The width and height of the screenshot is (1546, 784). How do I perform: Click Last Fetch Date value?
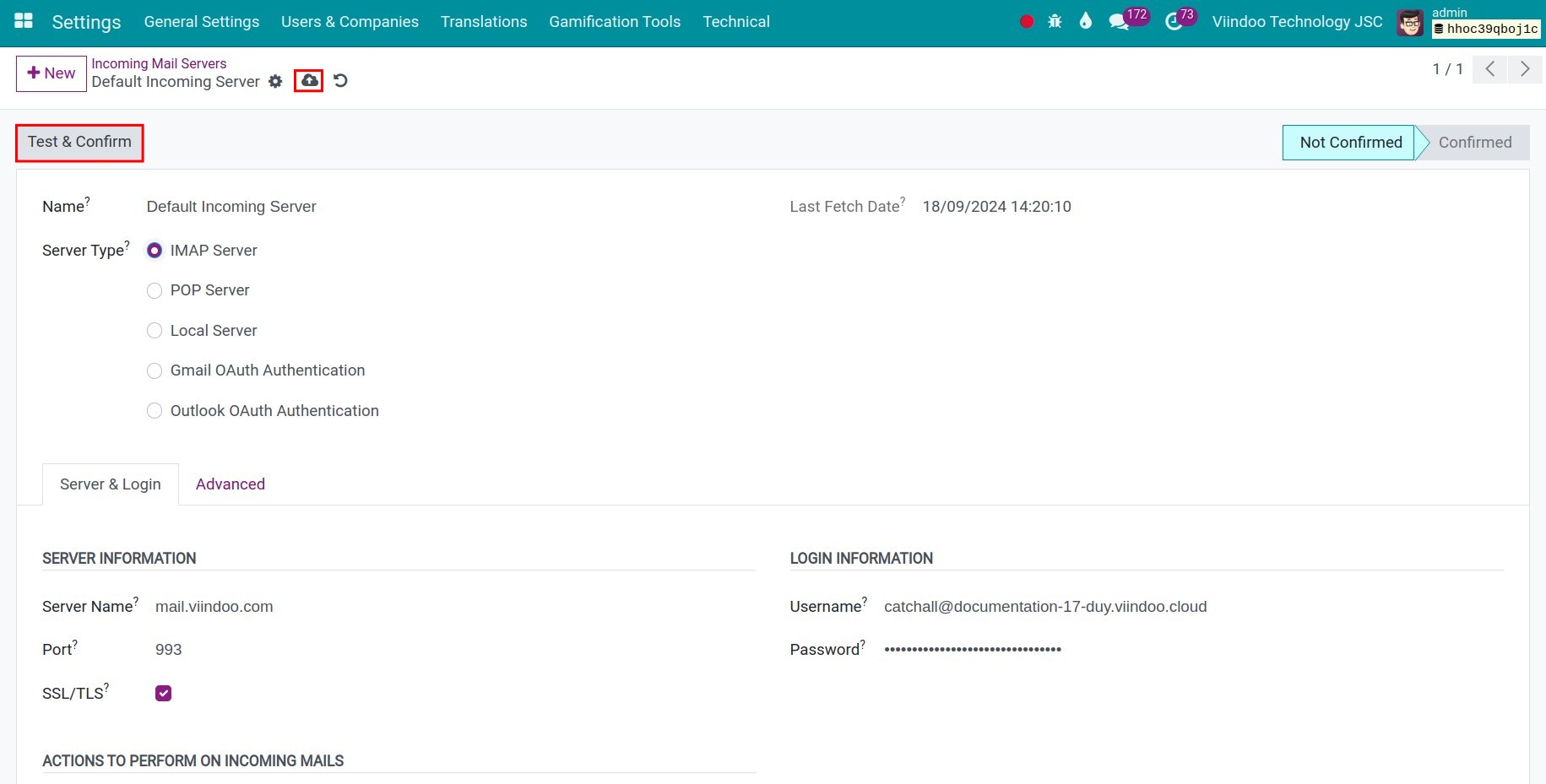point(996,207)
